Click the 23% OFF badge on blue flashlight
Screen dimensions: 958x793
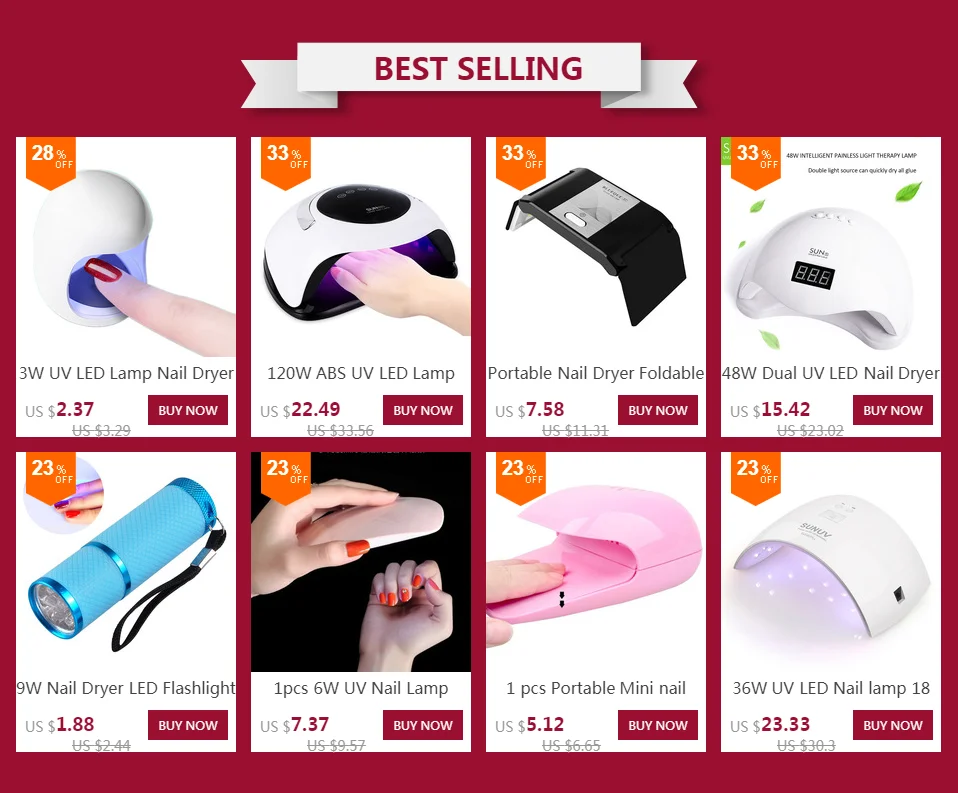51,474
